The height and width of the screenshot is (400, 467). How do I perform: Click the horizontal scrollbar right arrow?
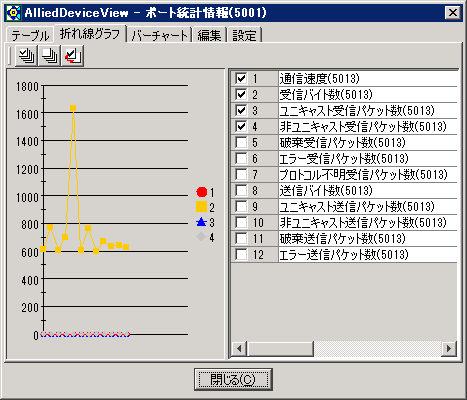click(x=449, y=348)
